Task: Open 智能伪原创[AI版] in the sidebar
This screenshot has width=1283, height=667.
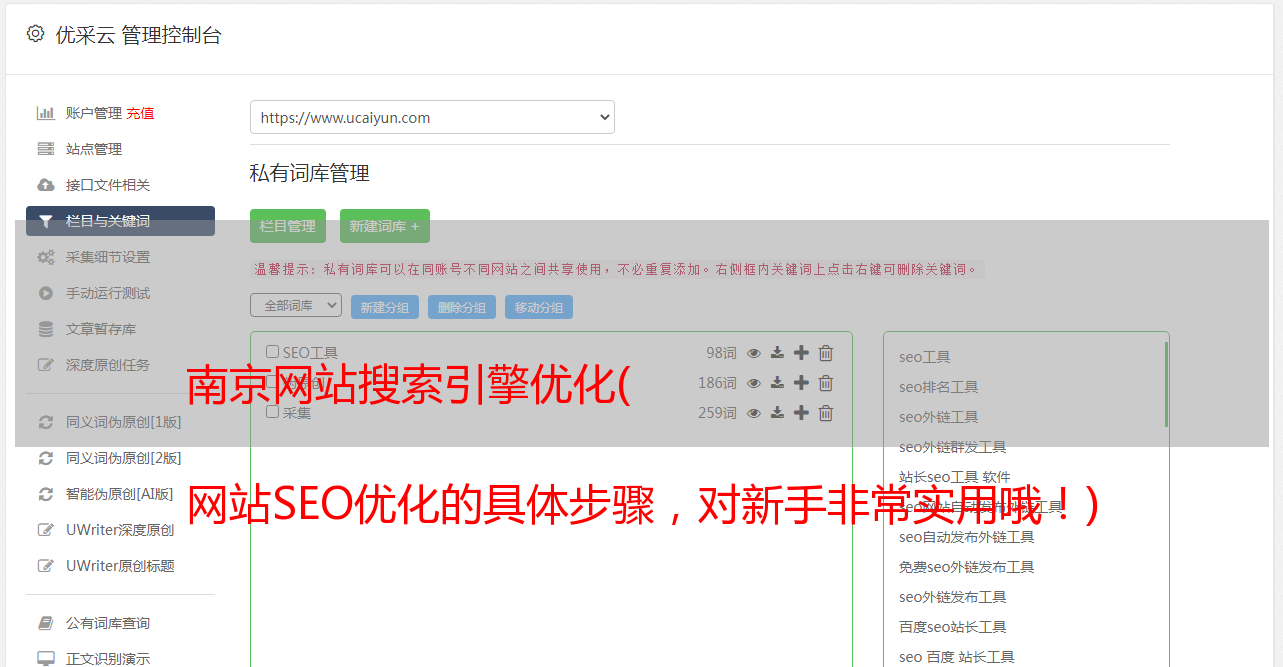Action: (120, 494)
